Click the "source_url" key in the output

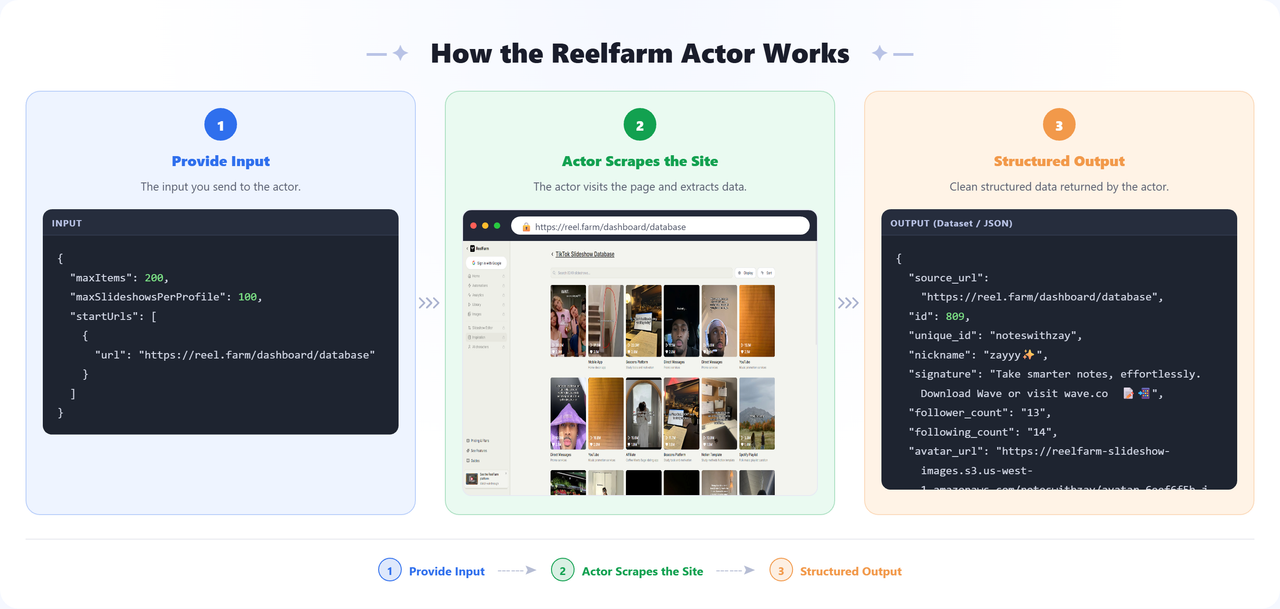click(x=948, y=277)
